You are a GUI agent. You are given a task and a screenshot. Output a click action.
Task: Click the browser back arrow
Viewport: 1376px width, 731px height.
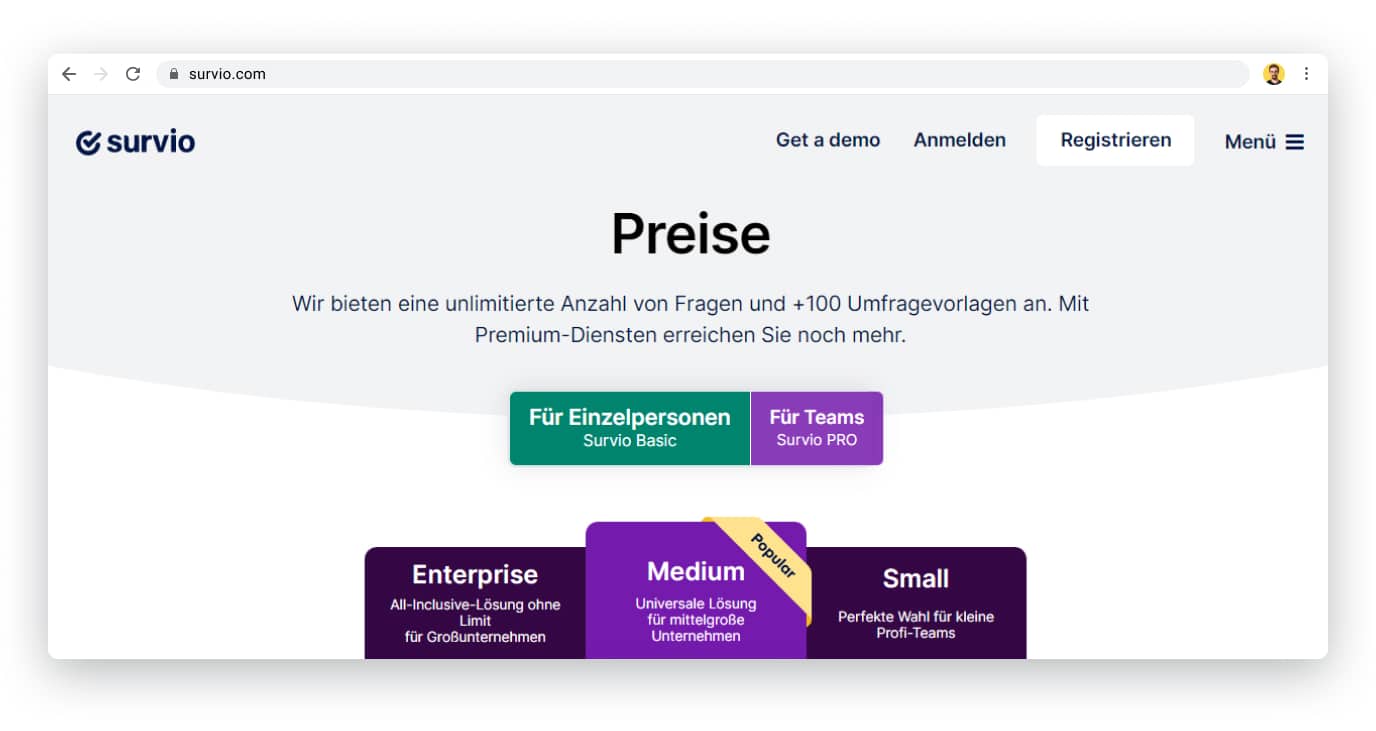[69, 74]
